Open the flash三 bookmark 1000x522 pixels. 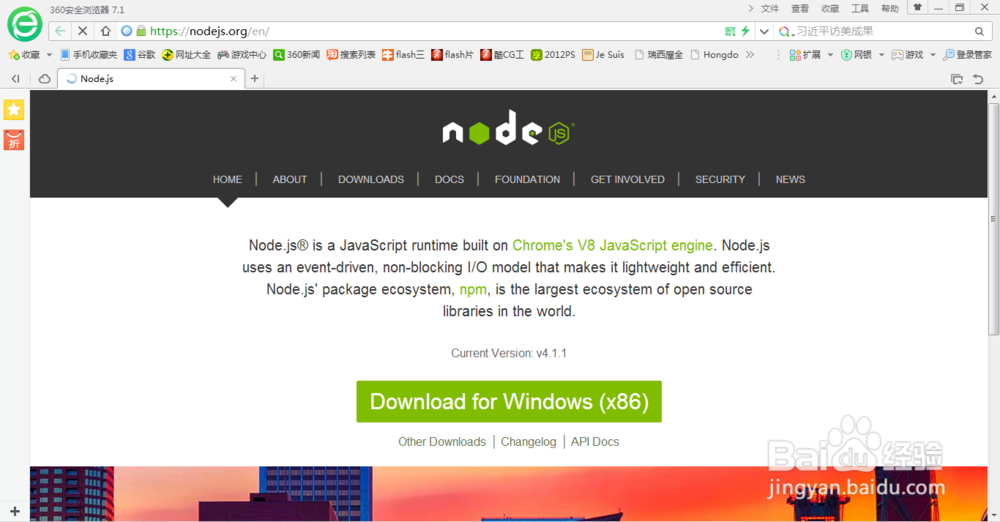coord(403,55)
